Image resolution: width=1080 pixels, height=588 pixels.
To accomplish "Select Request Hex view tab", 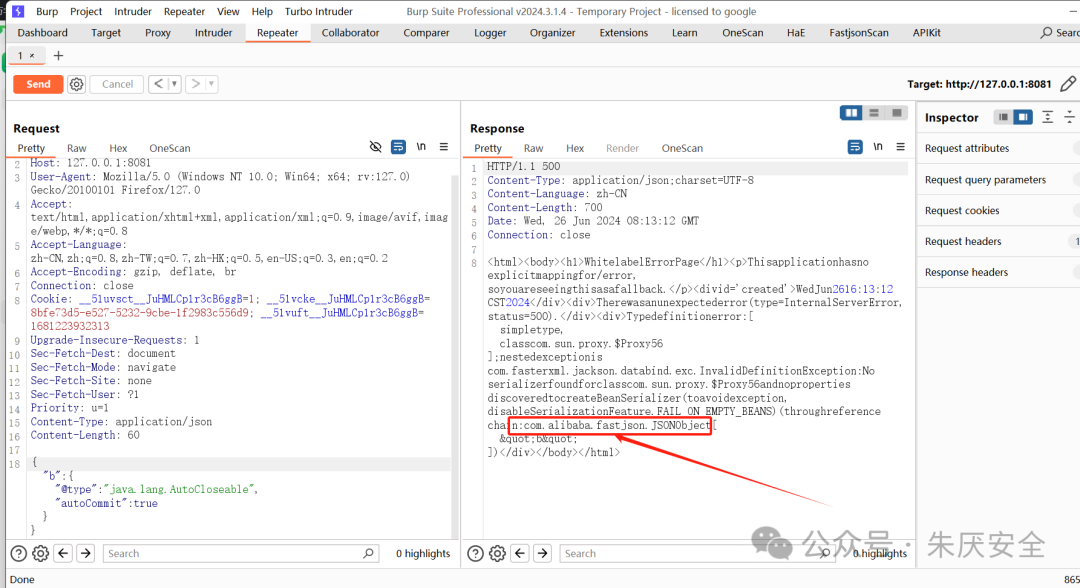I will pyautogui.click(x=118, y=148).
